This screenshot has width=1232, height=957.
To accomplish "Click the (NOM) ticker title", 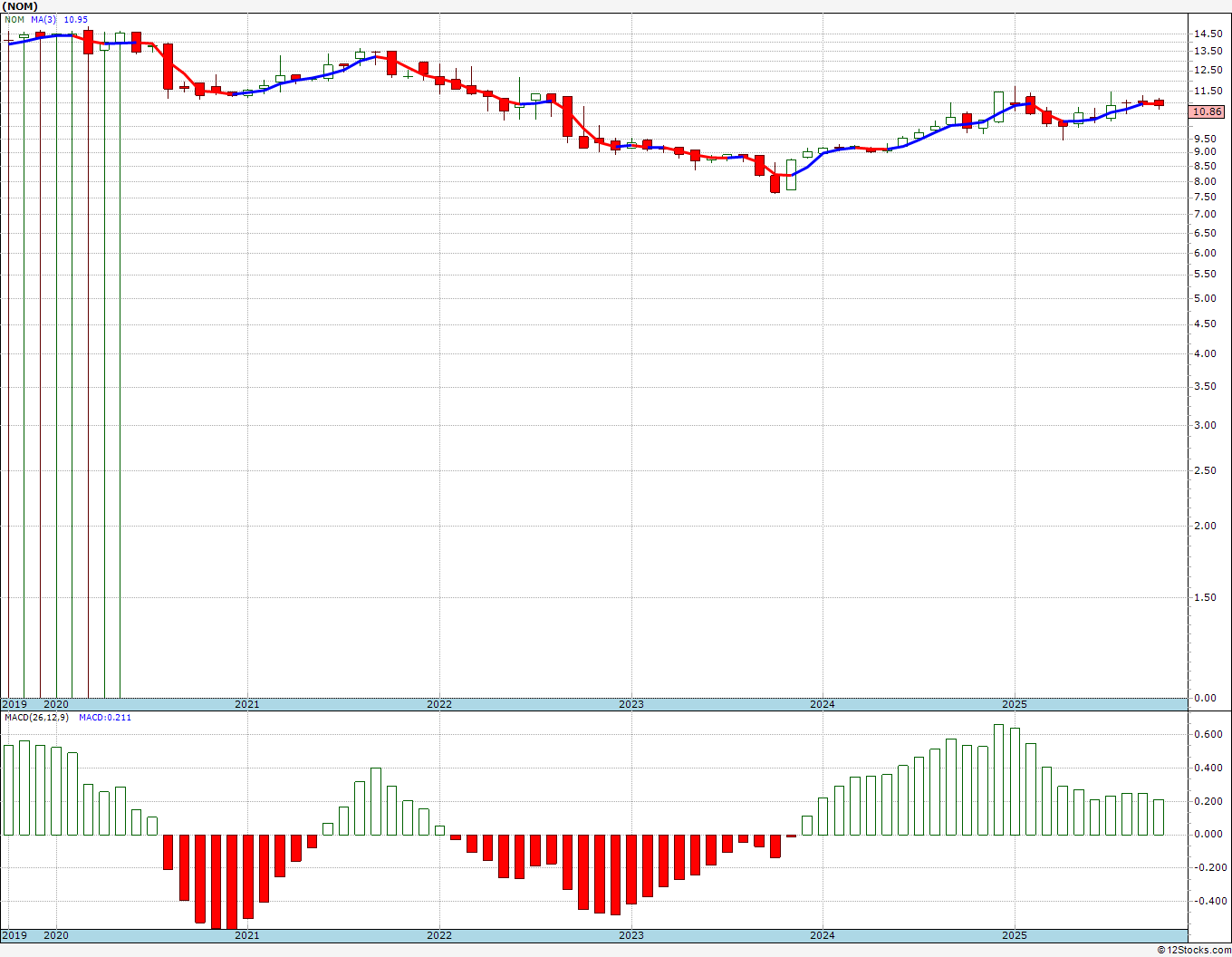I will tap(21, 6).
